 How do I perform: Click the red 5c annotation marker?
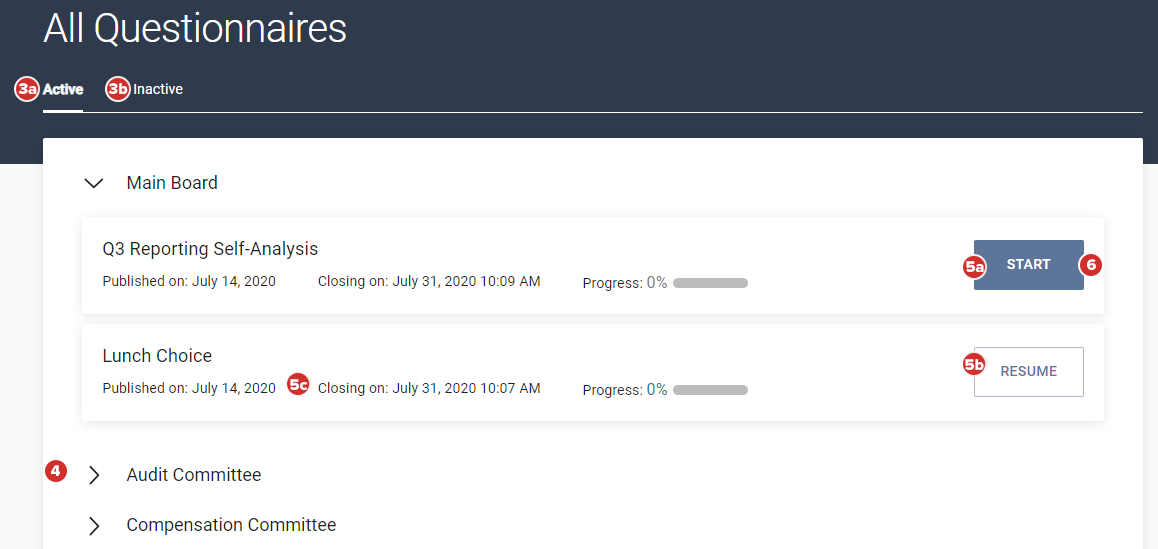pos(298,384)
